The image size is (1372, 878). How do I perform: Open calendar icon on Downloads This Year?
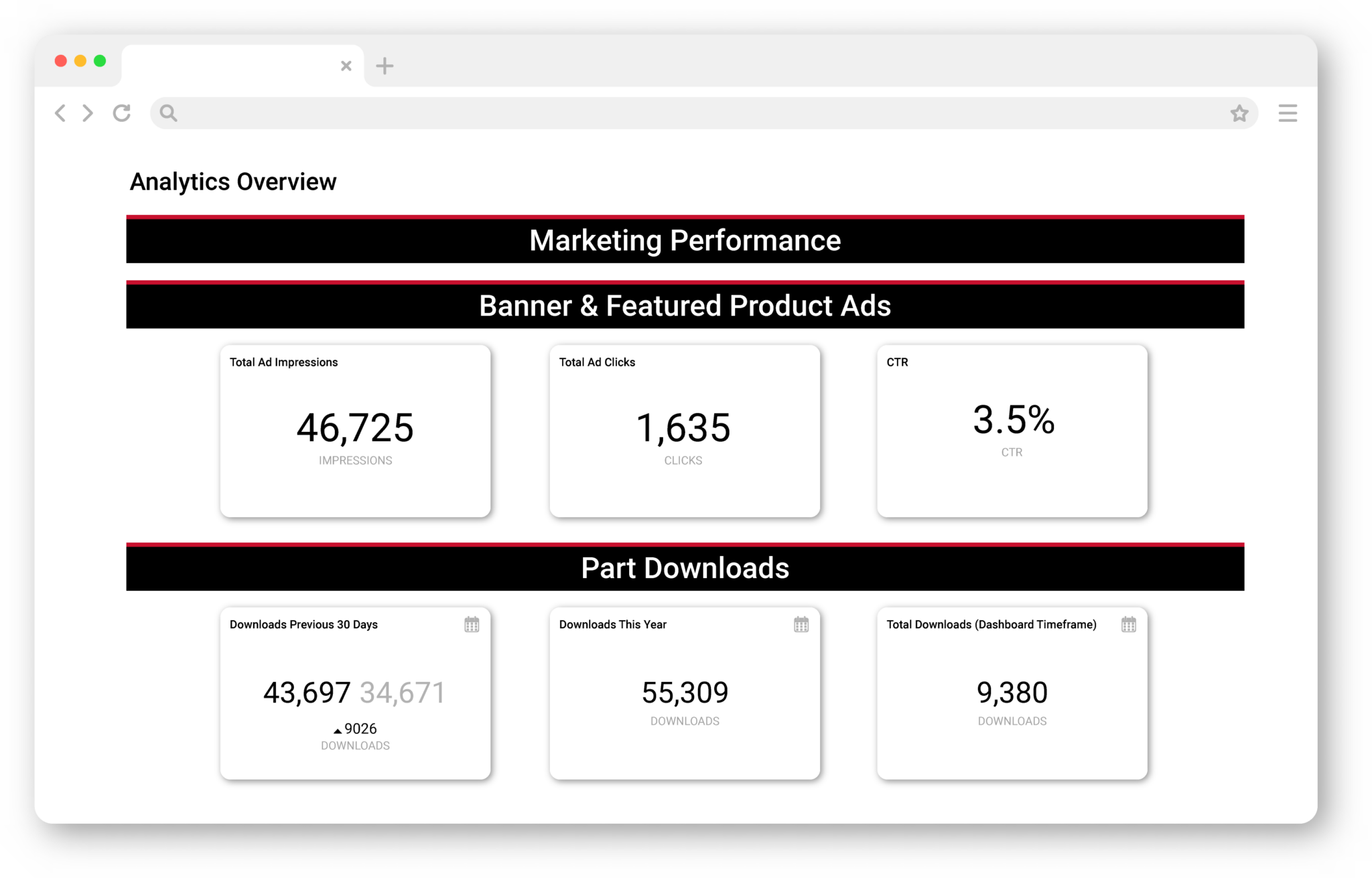coord(801,625)
